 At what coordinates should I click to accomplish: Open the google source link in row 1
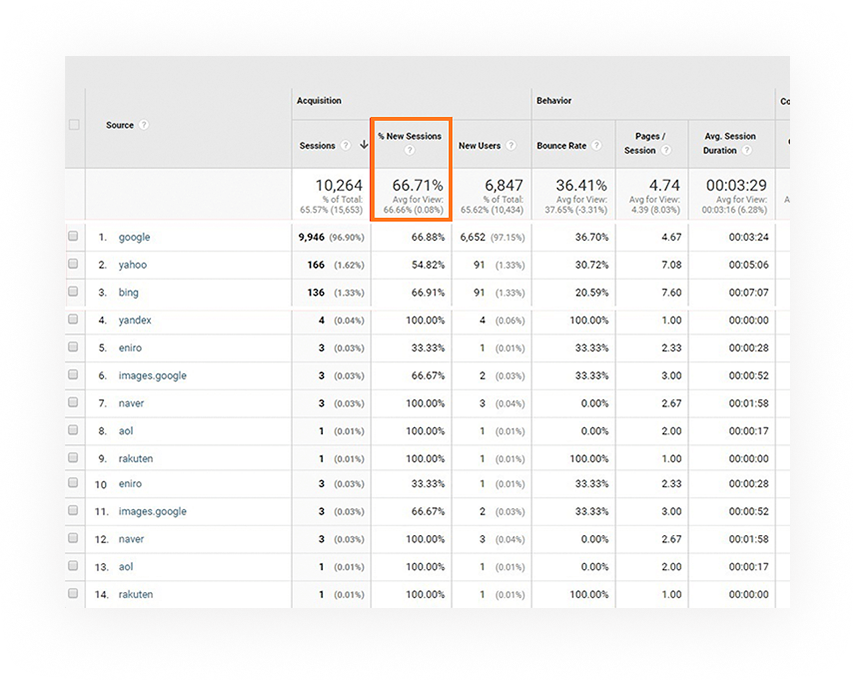(134, 237)
